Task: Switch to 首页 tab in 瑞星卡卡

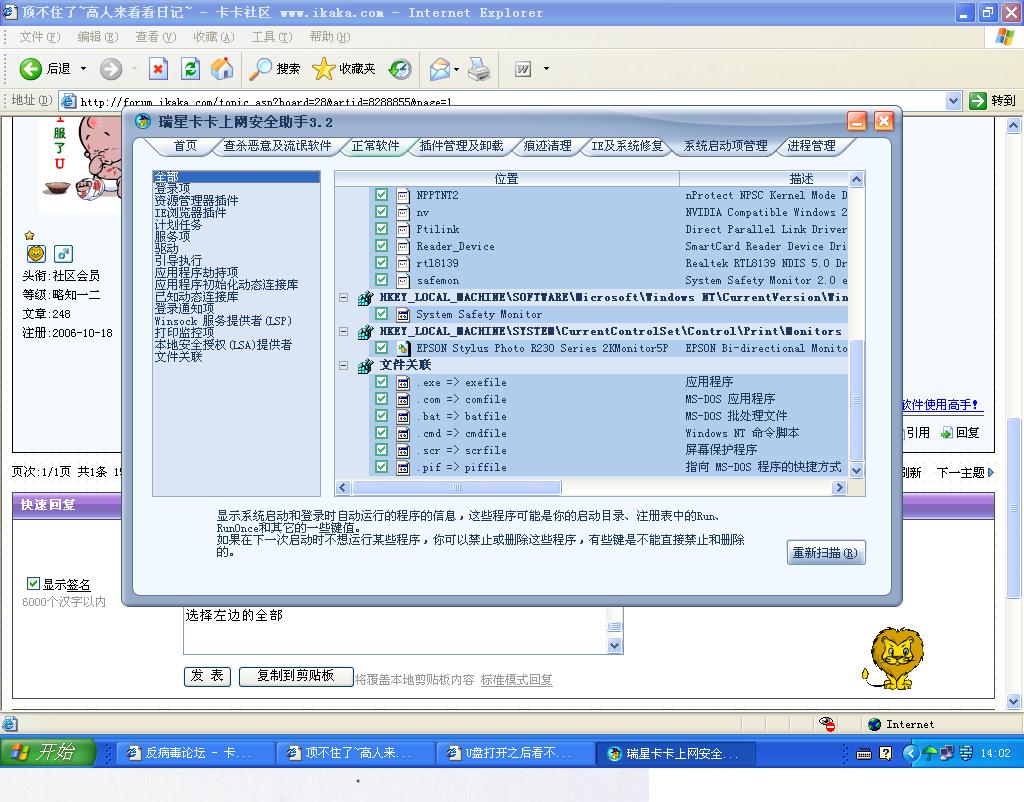Action: coord(185,146)
